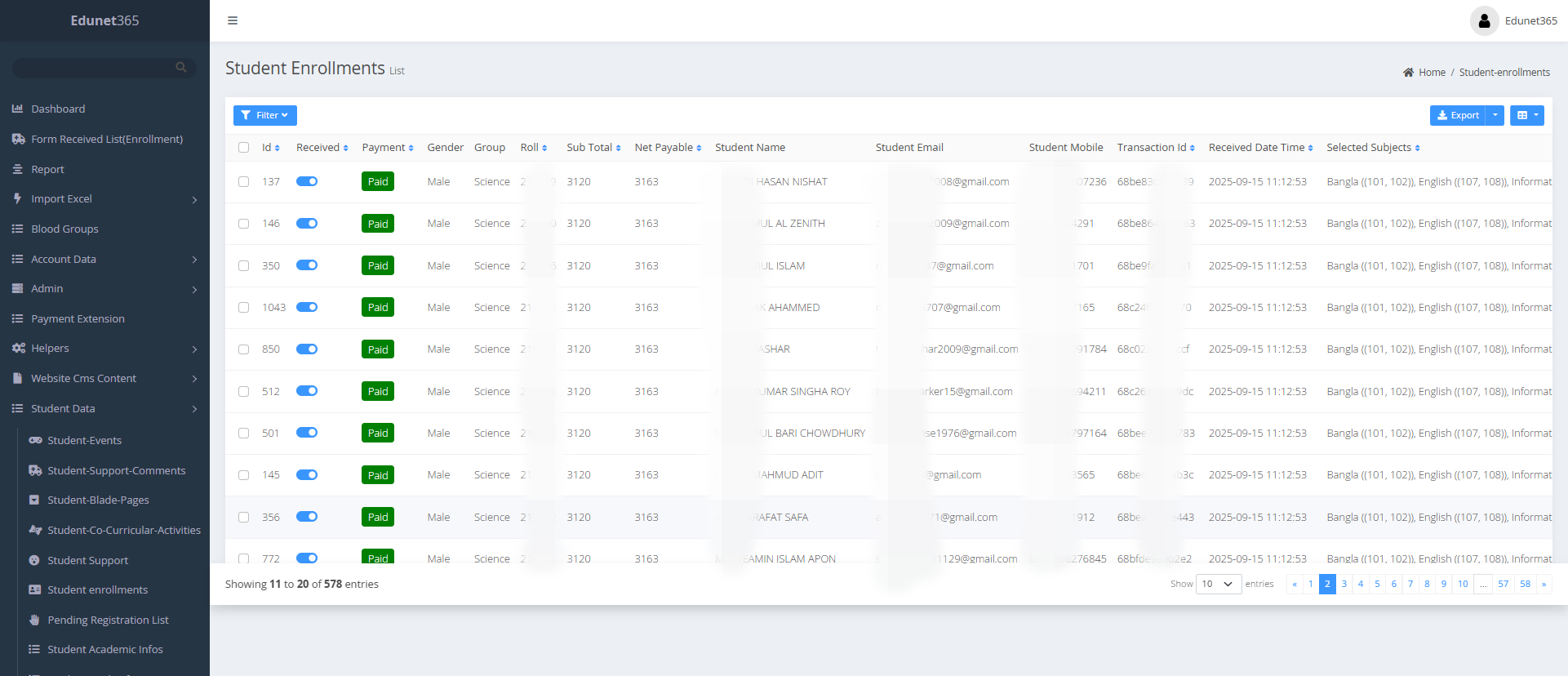Click the Payment Extension list icon

tap(17, 318)
